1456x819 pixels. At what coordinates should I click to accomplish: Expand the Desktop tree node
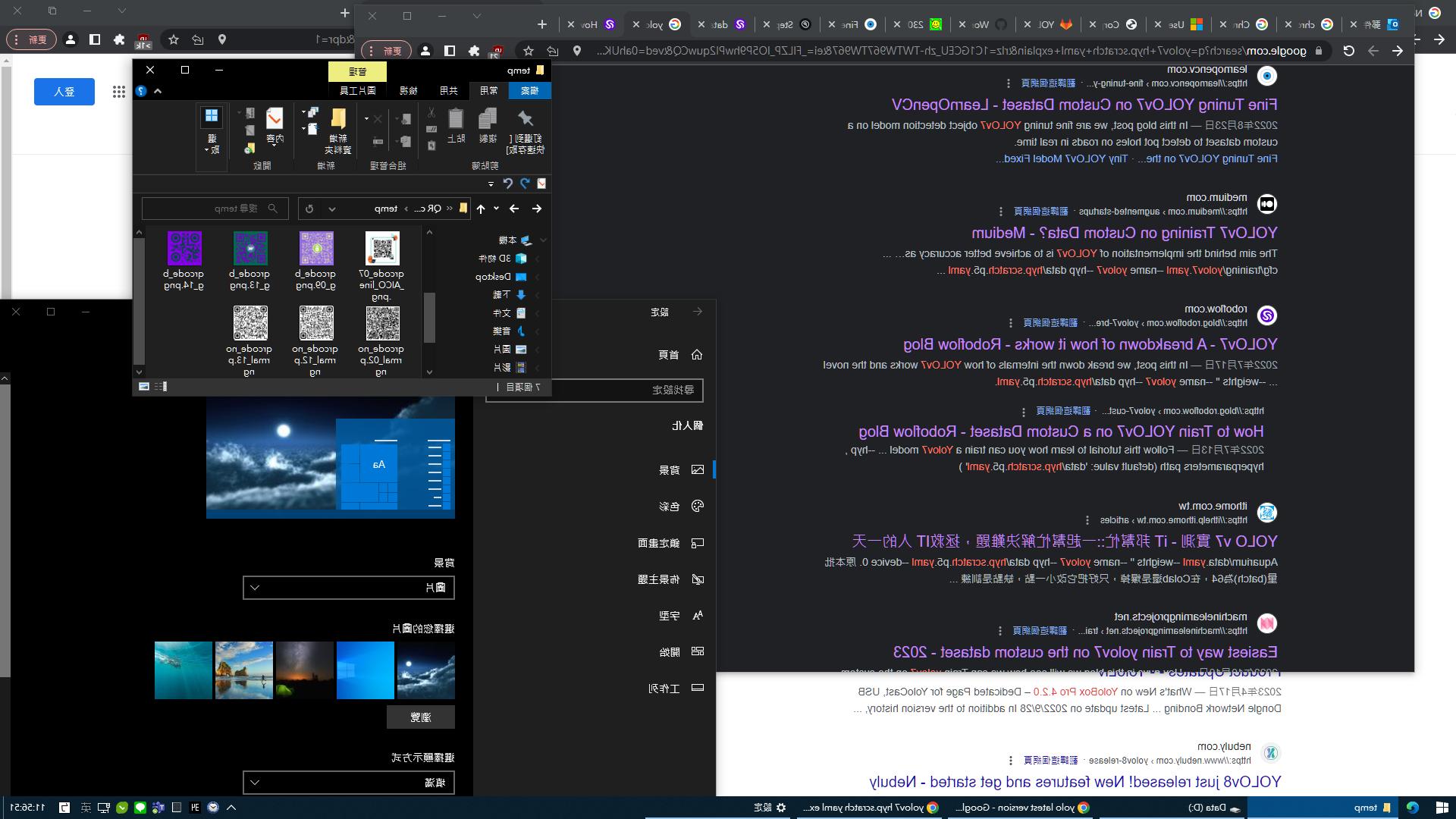click(x=538, y=278)
